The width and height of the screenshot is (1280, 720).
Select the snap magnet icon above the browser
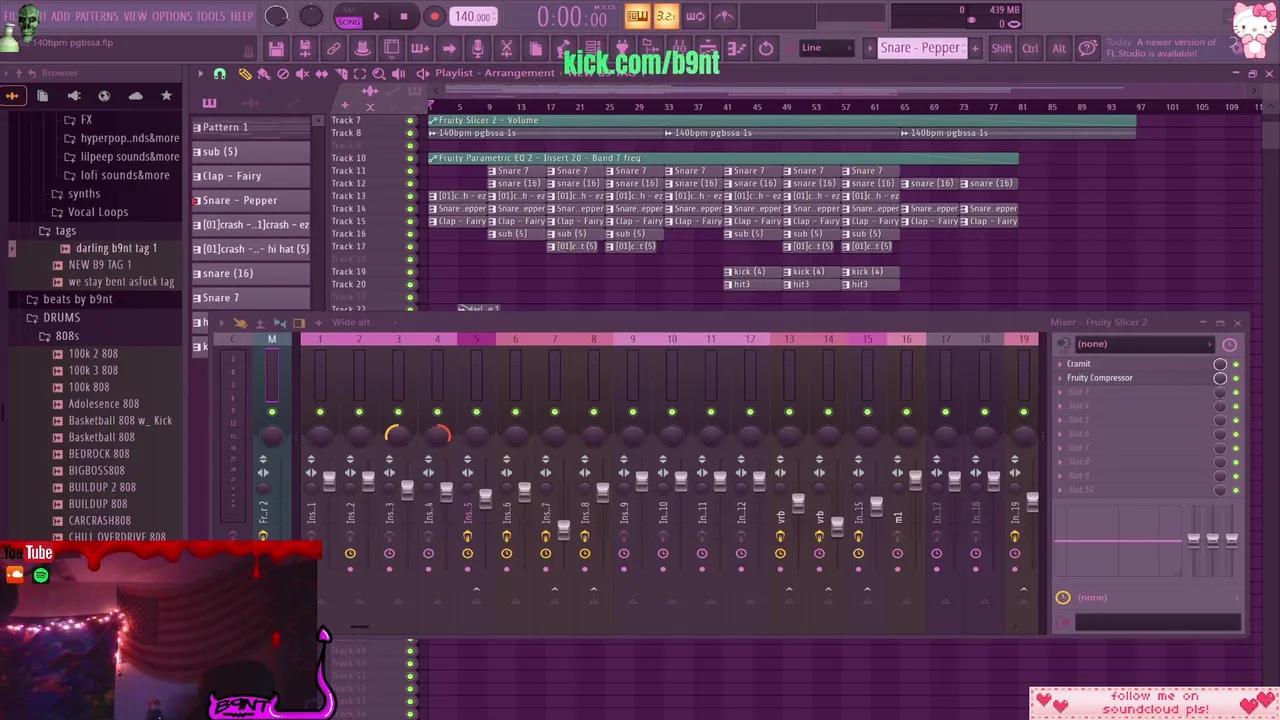click(220, 74)
